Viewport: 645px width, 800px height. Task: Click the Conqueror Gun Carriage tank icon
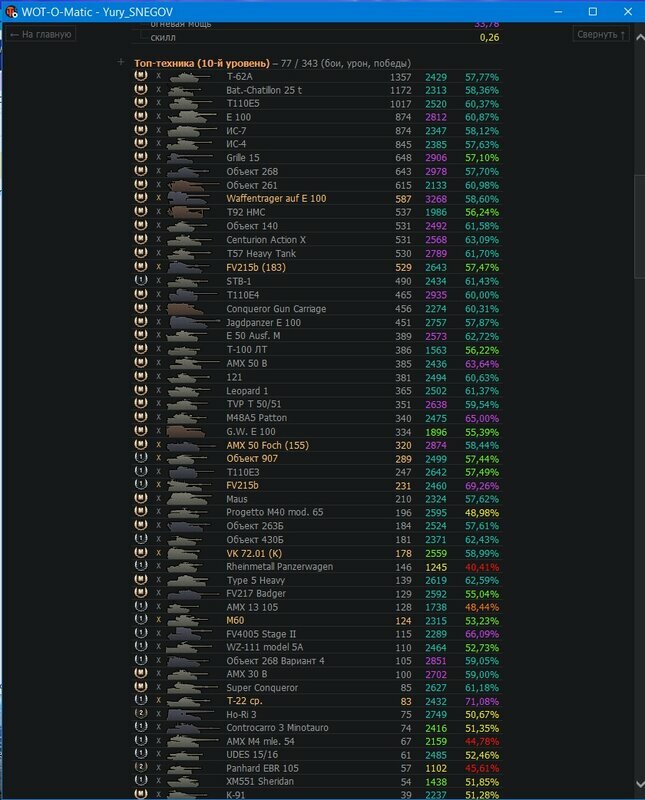click(x=187, y=308)
